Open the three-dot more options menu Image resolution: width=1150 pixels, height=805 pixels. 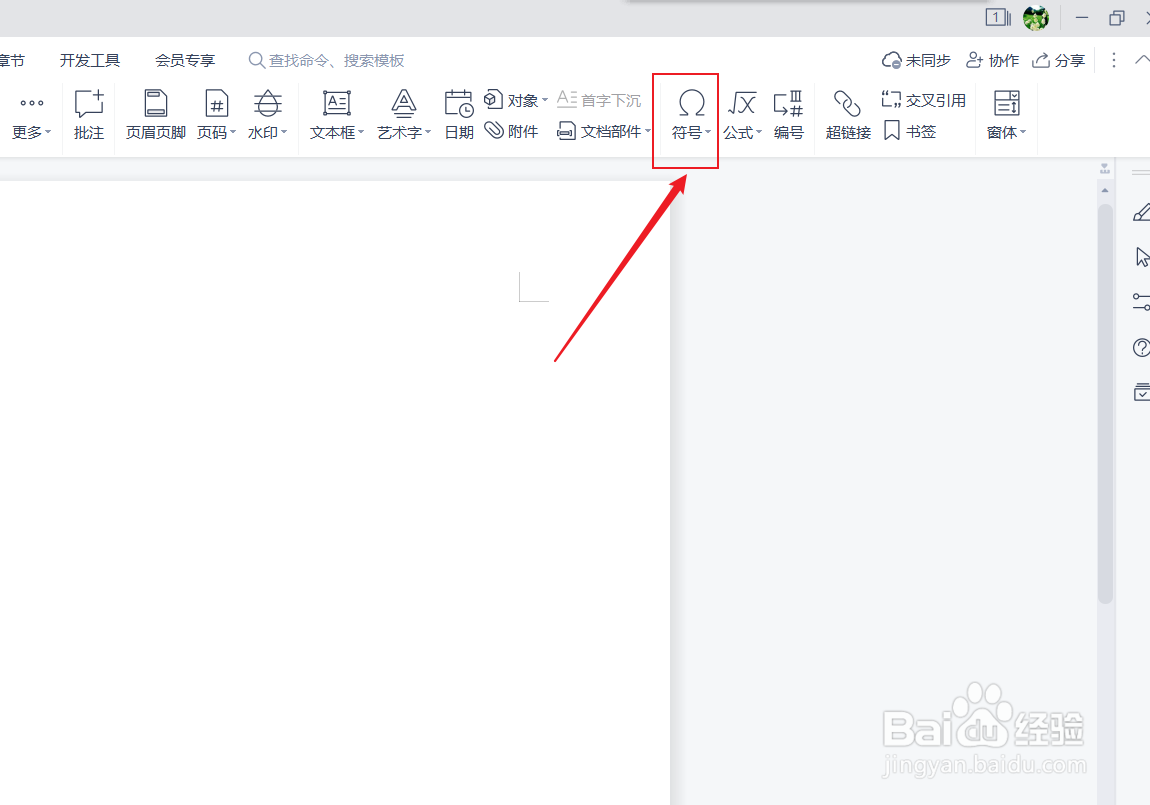click(1113, 60)
